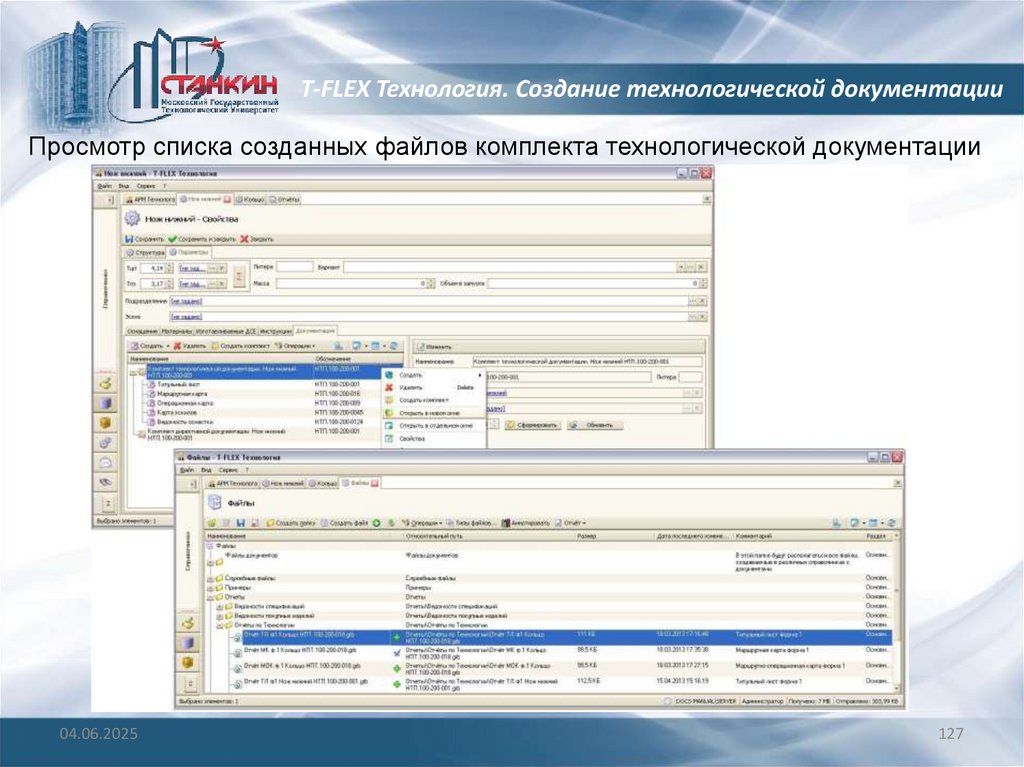1024x767 pixels.
Task: Choose 'Открыть в отдельном окне' context entry
Action: pos(434,425)
